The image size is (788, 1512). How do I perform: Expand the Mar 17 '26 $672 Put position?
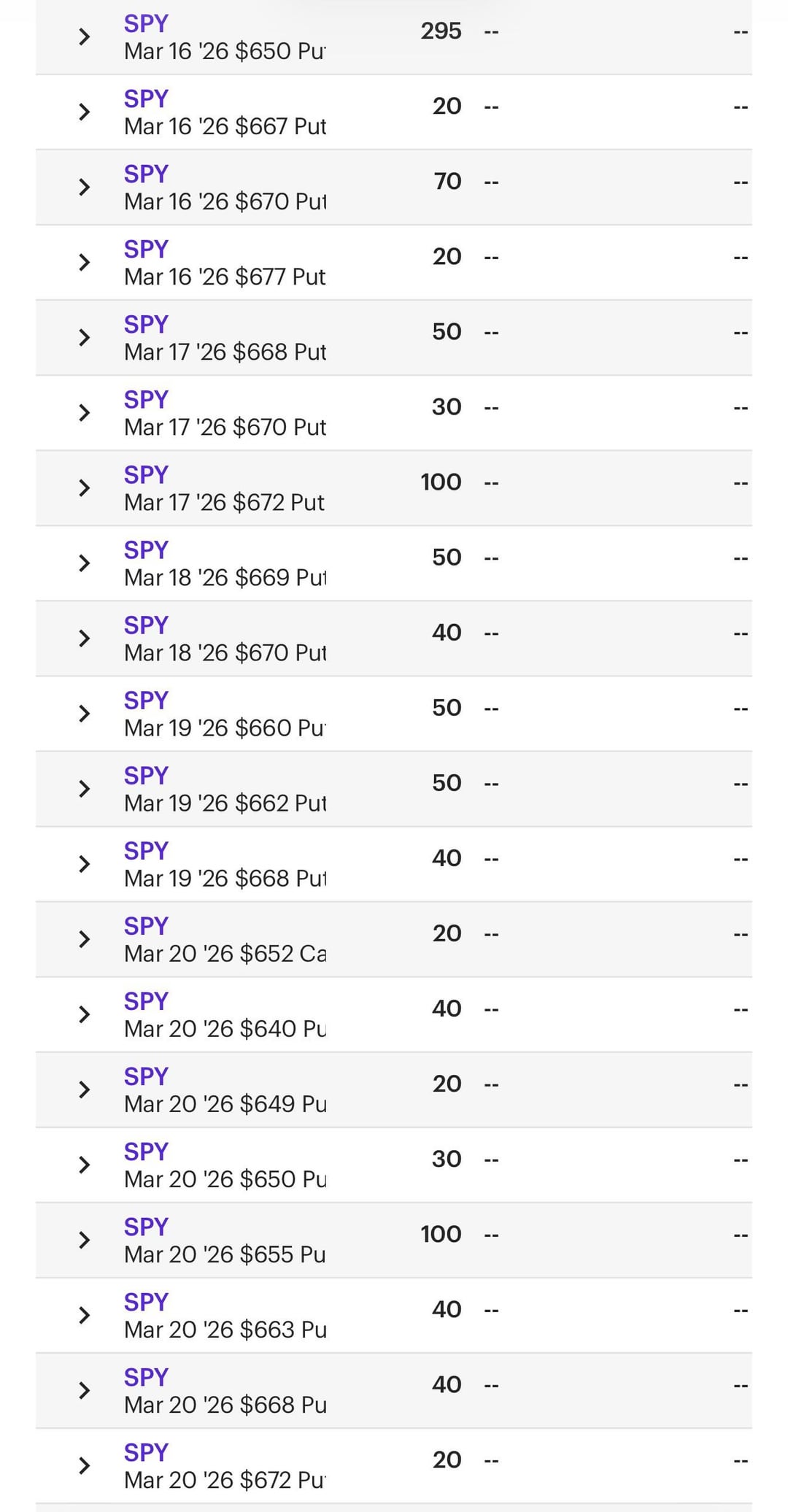(85, 488)
